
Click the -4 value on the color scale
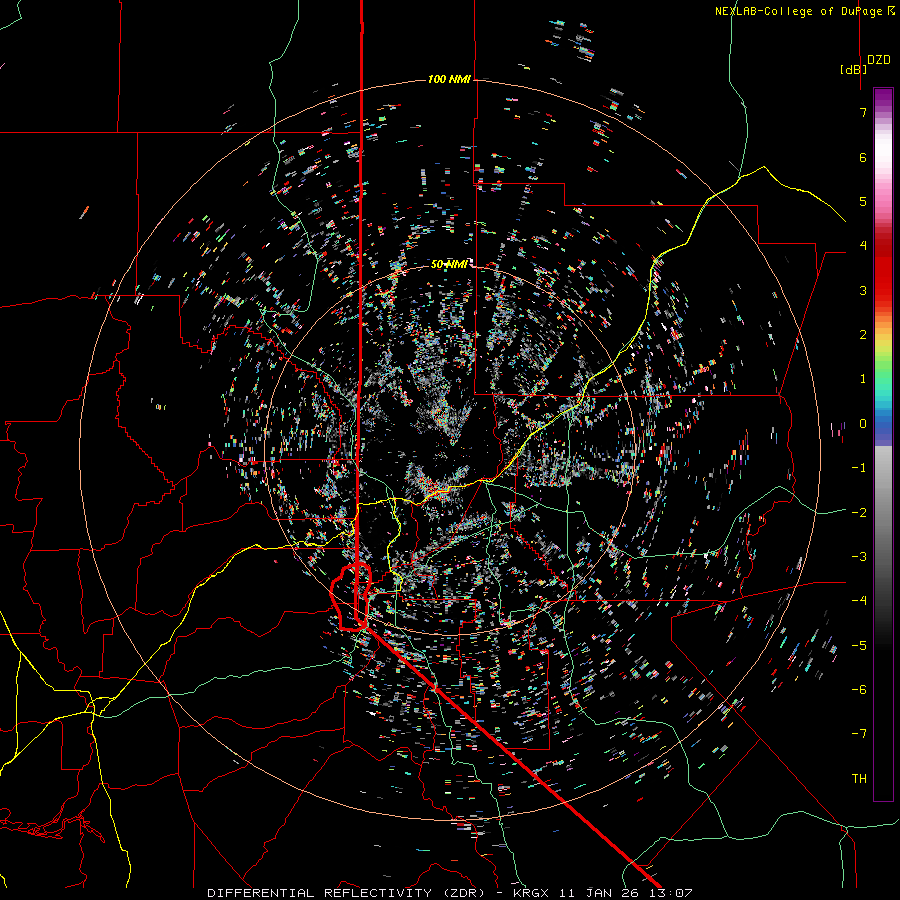859,601
